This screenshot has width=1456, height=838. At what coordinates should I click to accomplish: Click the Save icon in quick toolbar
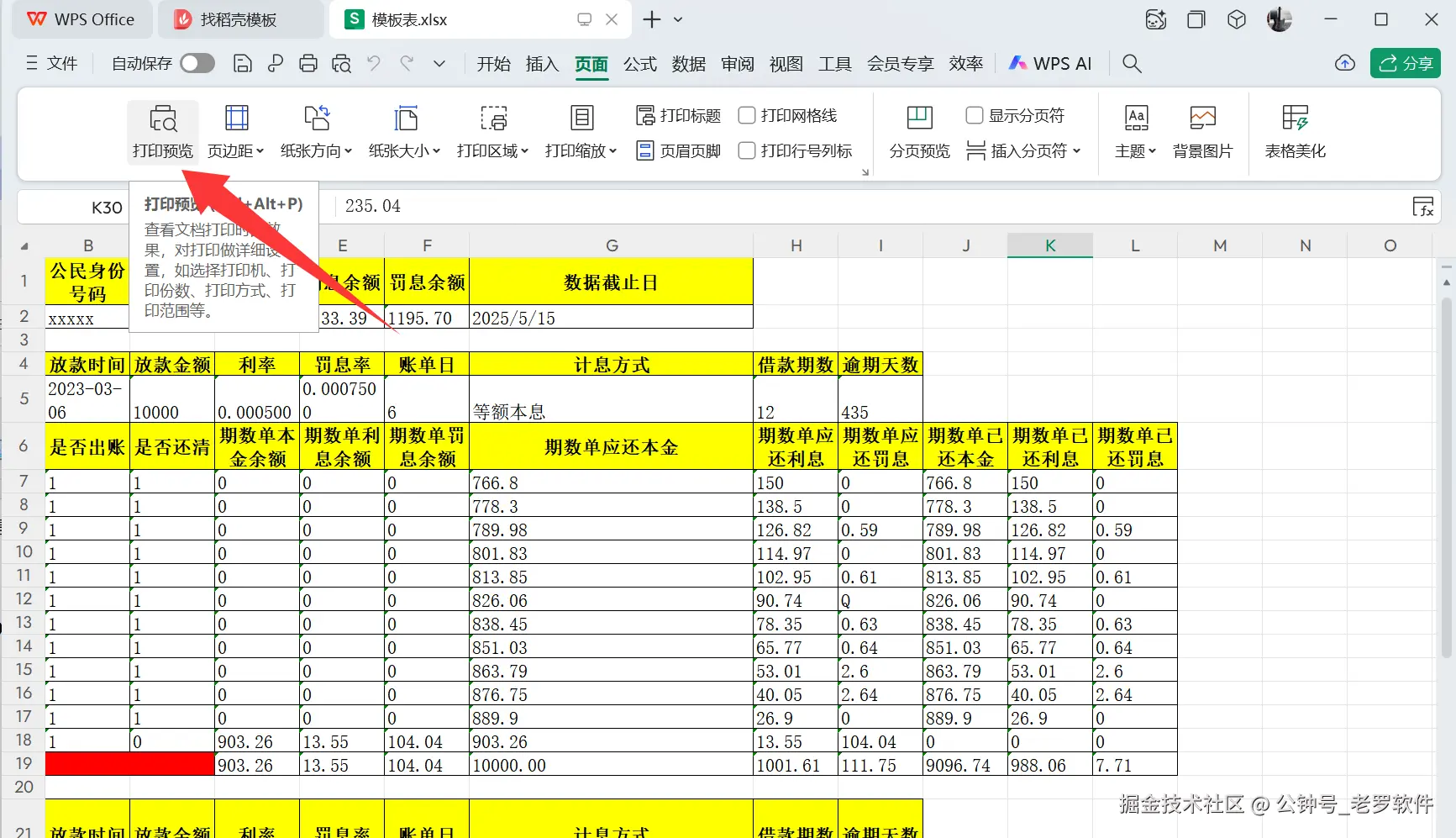coord(242,63)
